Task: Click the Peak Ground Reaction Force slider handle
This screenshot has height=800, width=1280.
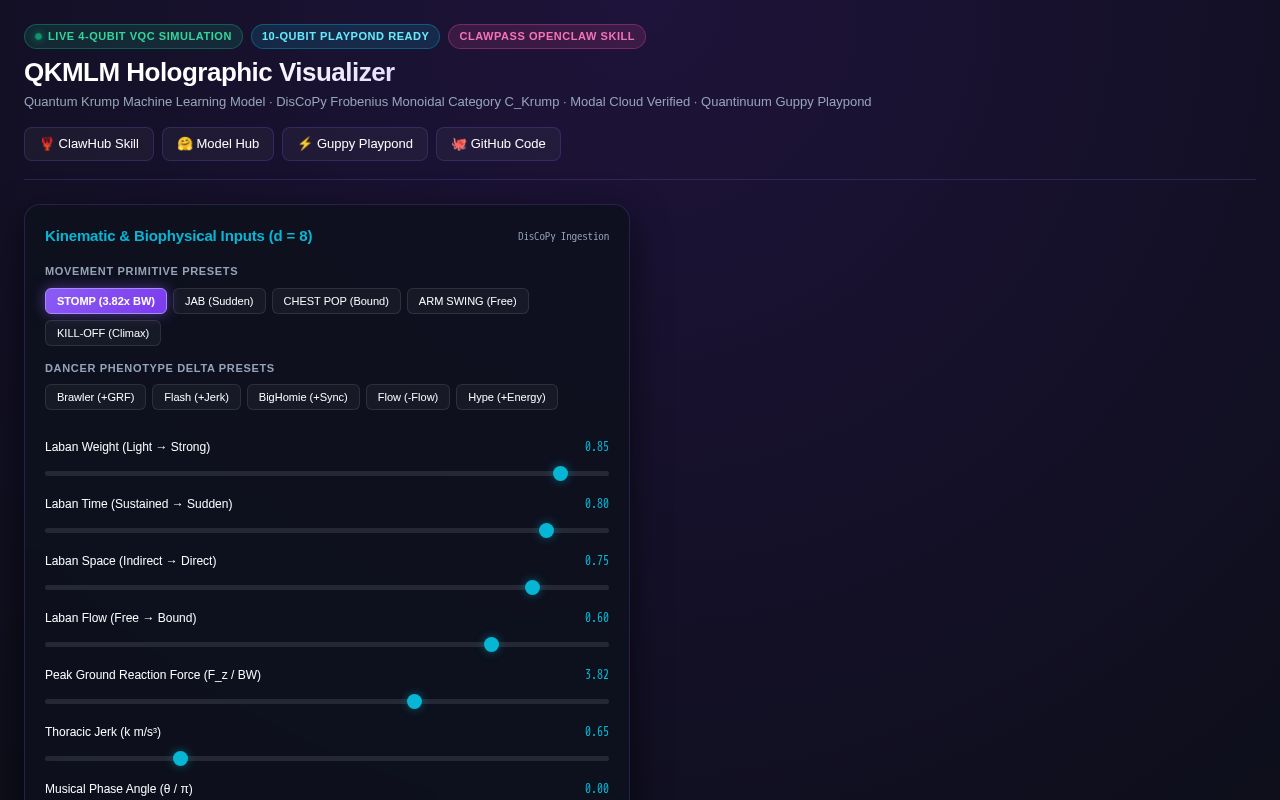Action: coord(414,701)
